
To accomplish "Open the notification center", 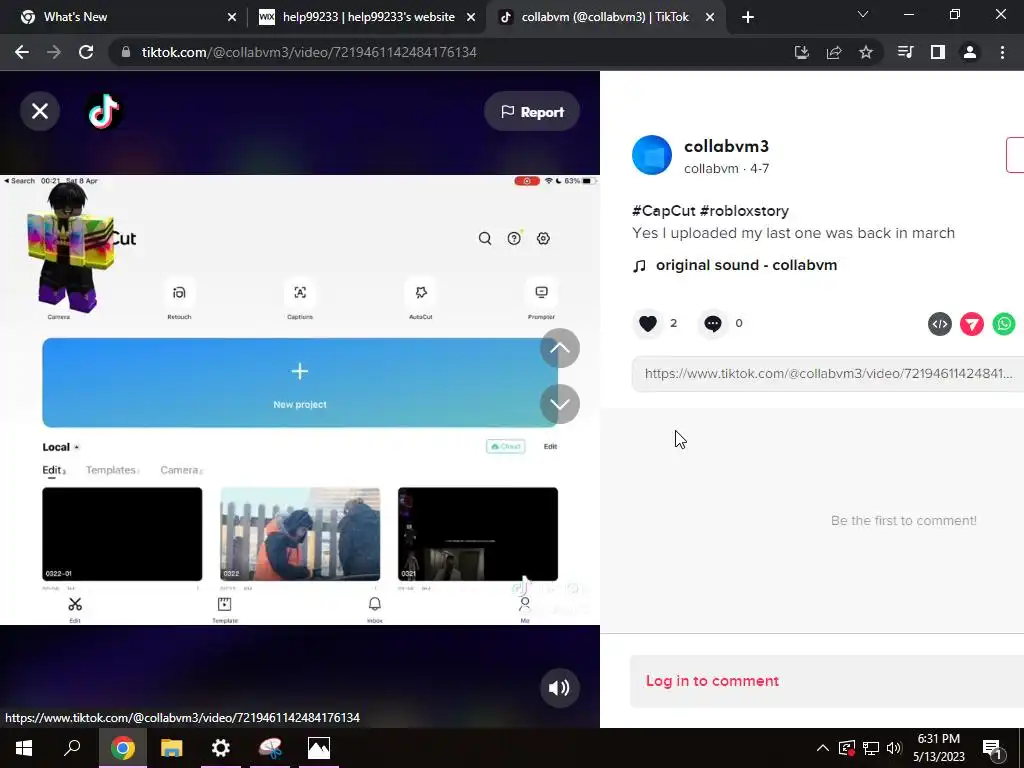I will tap(992, 749).
